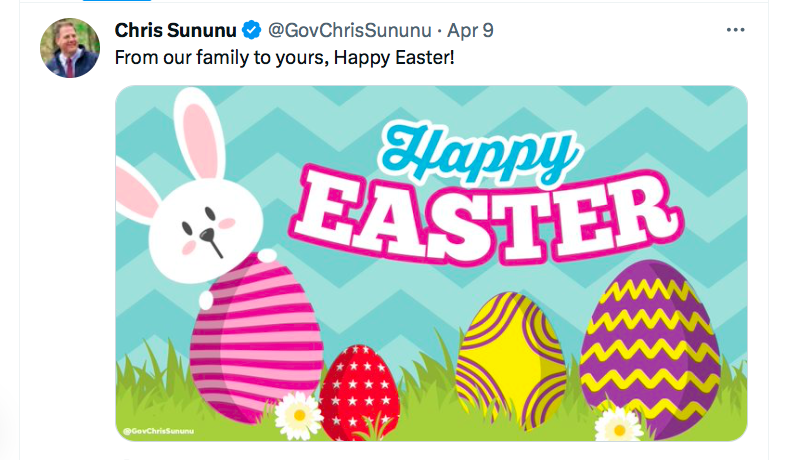Click the blue verified badge
This screenshot has width=805, height=460.
pyautogui.click(x=254, y=29)
